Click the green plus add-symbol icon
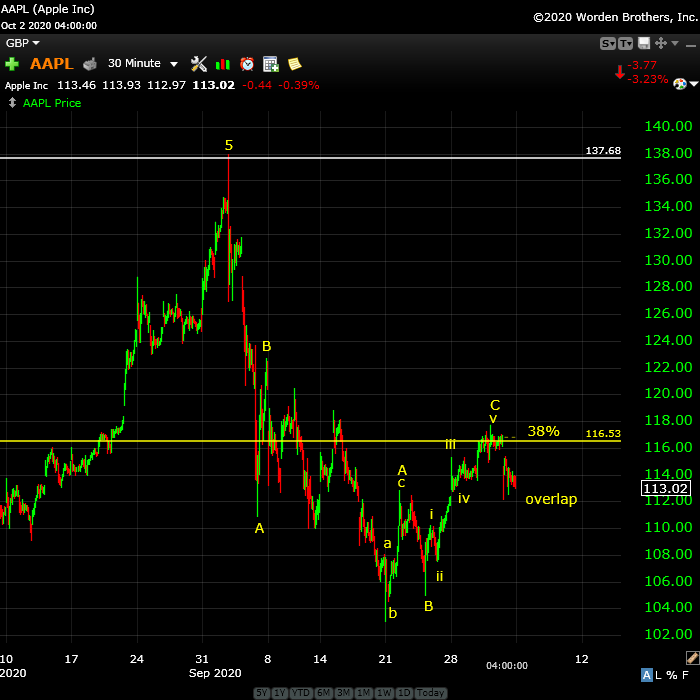Viewport: 700px width, 700px height. [x=12, y=64]
